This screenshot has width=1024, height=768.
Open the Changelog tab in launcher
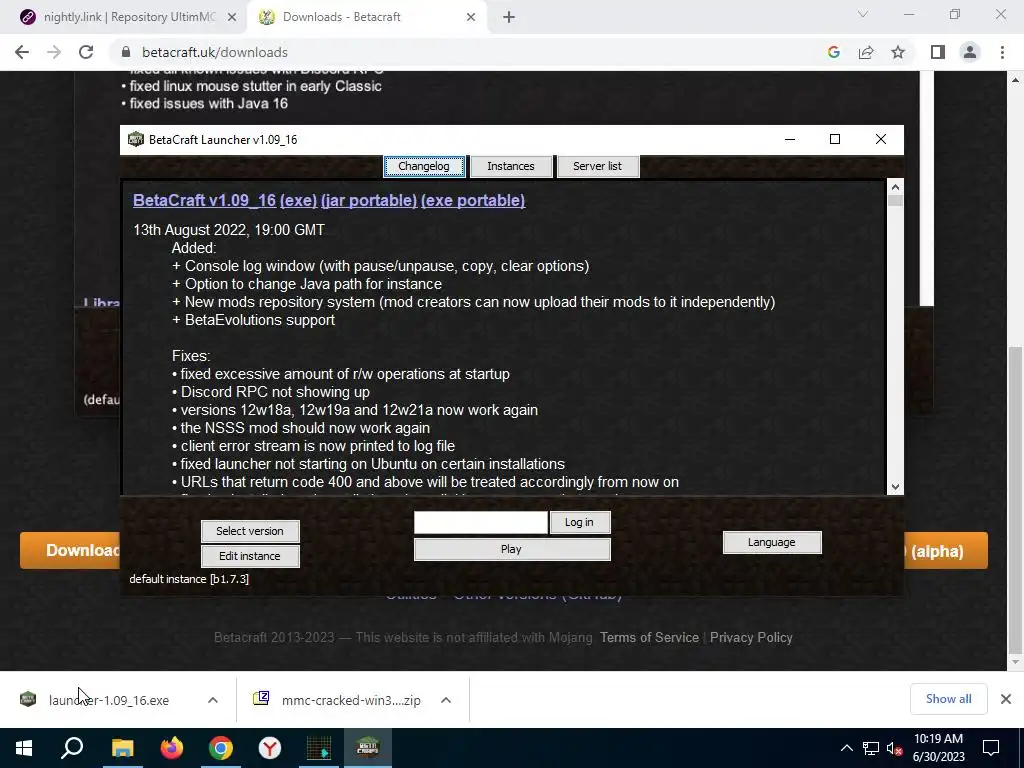tap(424, 167)
